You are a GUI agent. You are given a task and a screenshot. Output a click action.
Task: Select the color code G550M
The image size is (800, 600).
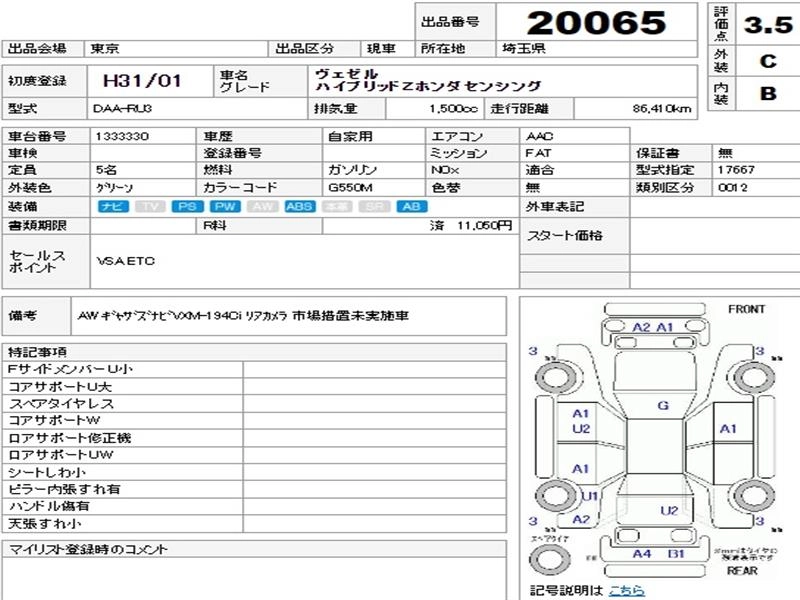(350, 188)
